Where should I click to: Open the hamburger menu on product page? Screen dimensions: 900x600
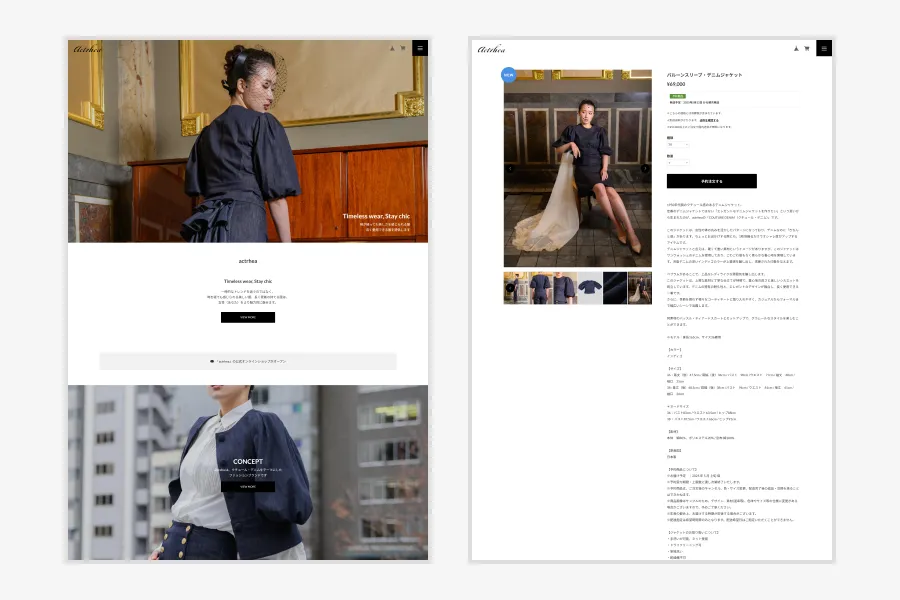click(824, 48)
